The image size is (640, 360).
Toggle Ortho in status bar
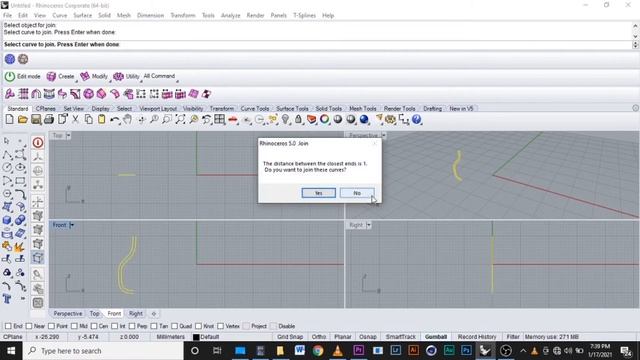[x=319, y=337]
